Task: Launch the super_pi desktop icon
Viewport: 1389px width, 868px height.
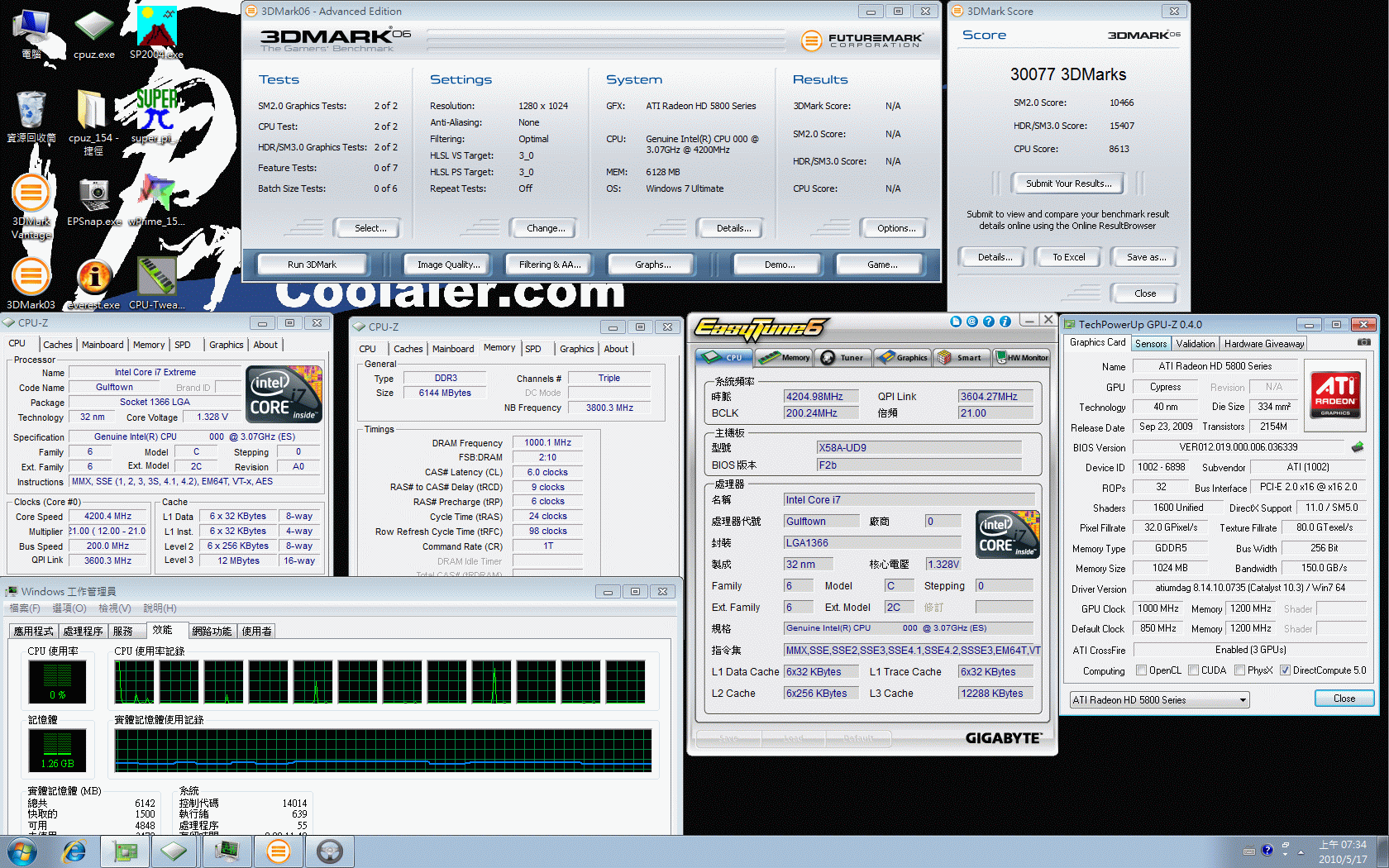Action: tap(155, 117)
